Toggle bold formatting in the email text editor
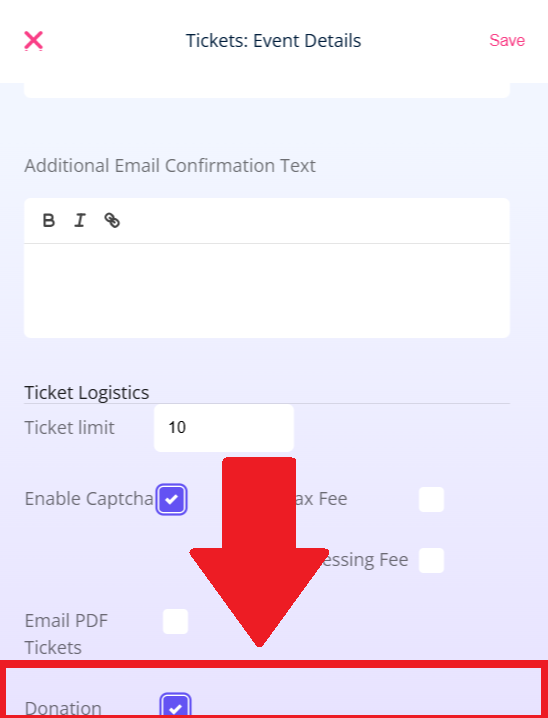 point(49,220)
